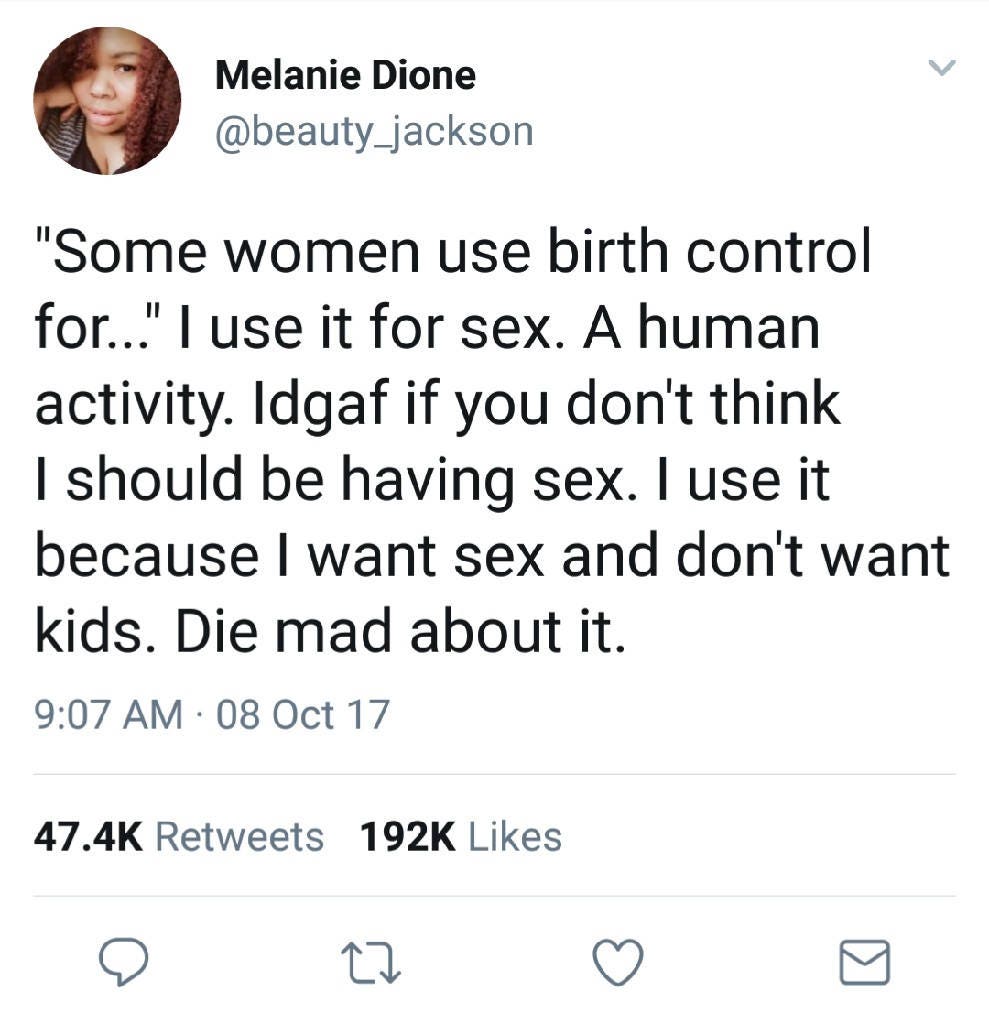Image resolution: width=989 pixels, height=1024 pixels.
Task: Click the 192K like count number
Action: click(x=407, y=836)
